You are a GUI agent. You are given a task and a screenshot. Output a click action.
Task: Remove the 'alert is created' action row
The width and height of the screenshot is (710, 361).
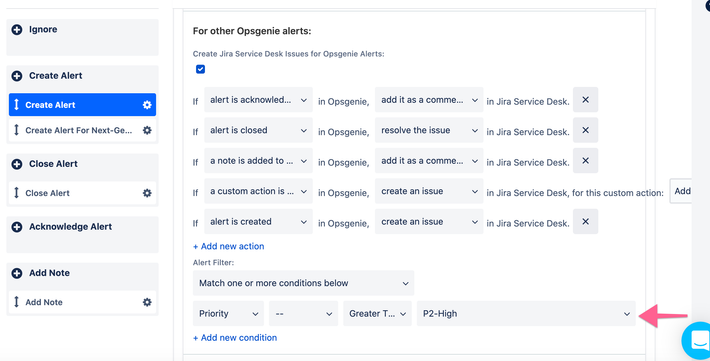[585, 221]
